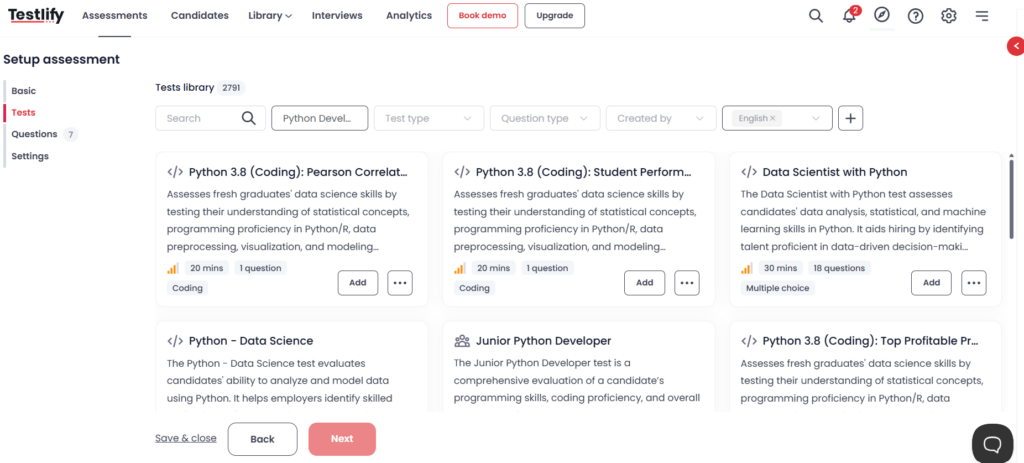Open the chat support widget

[992, 443]
